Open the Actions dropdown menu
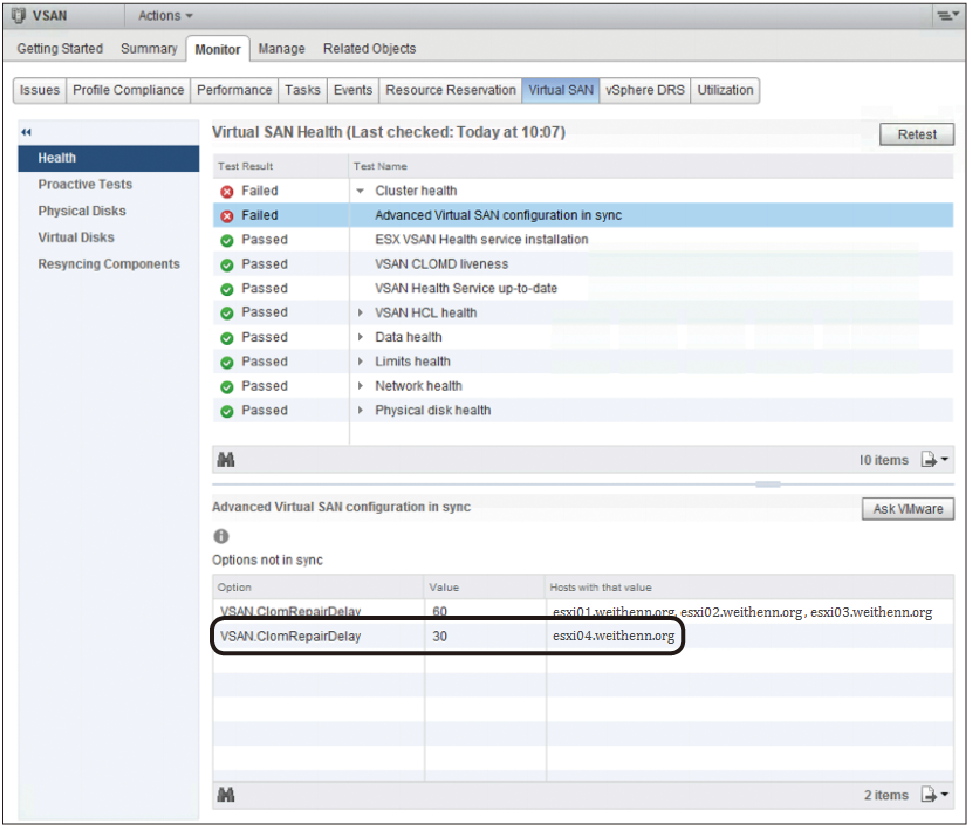 coord(165,15)
